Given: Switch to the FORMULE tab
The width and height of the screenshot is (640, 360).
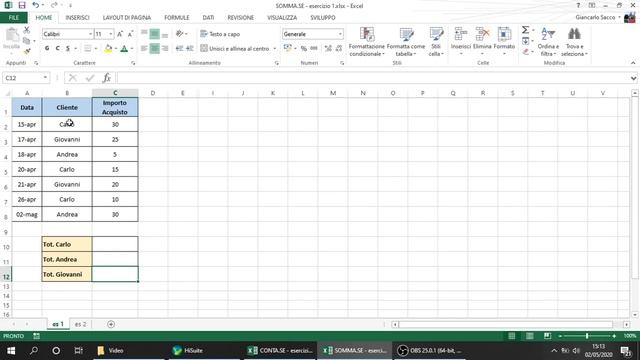Looking at the screenshot, I should 177,18.
